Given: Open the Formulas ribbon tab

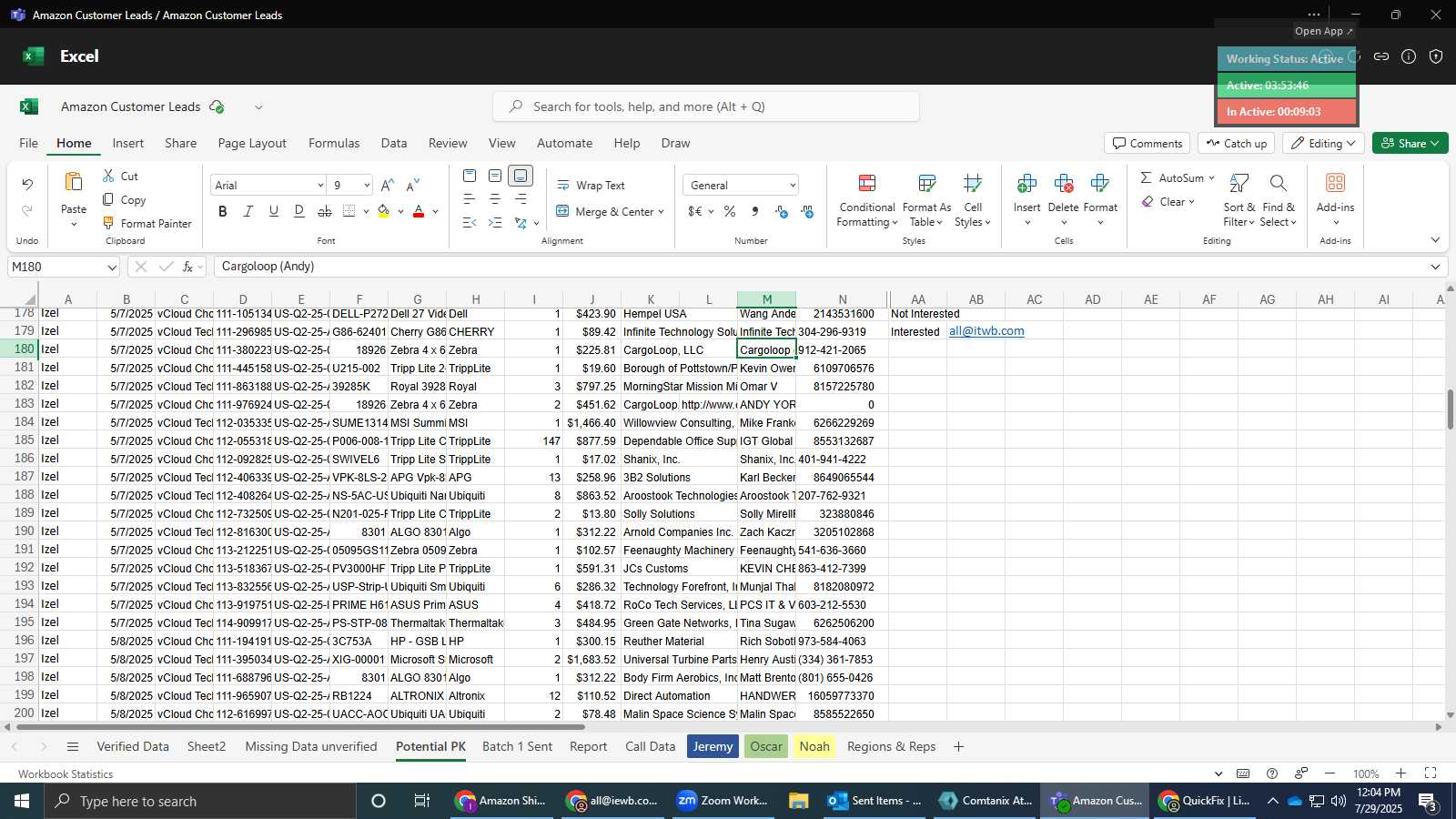Looking at the screenshot, I should coord(334,143).
